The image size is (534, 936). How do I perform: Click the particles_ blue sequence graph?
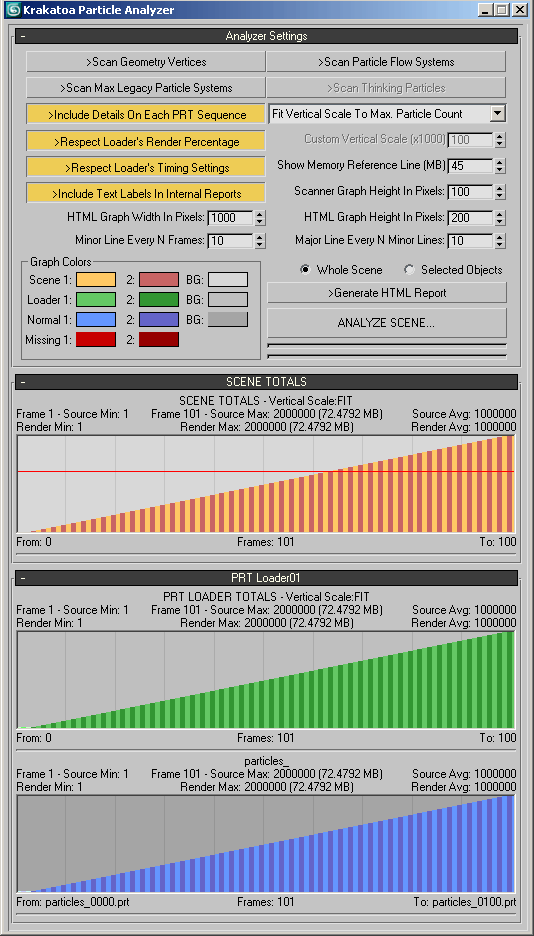(266, 844)
